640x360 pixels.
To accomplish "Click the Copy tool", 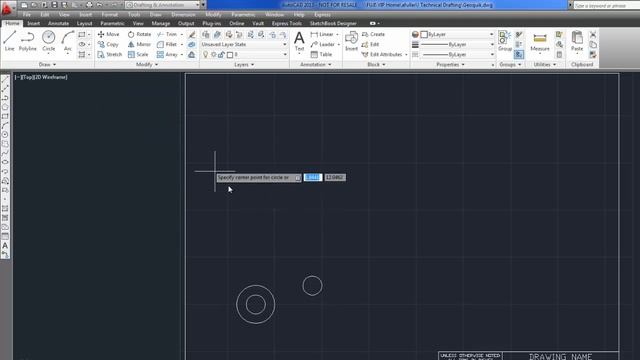I will point(108,44).
